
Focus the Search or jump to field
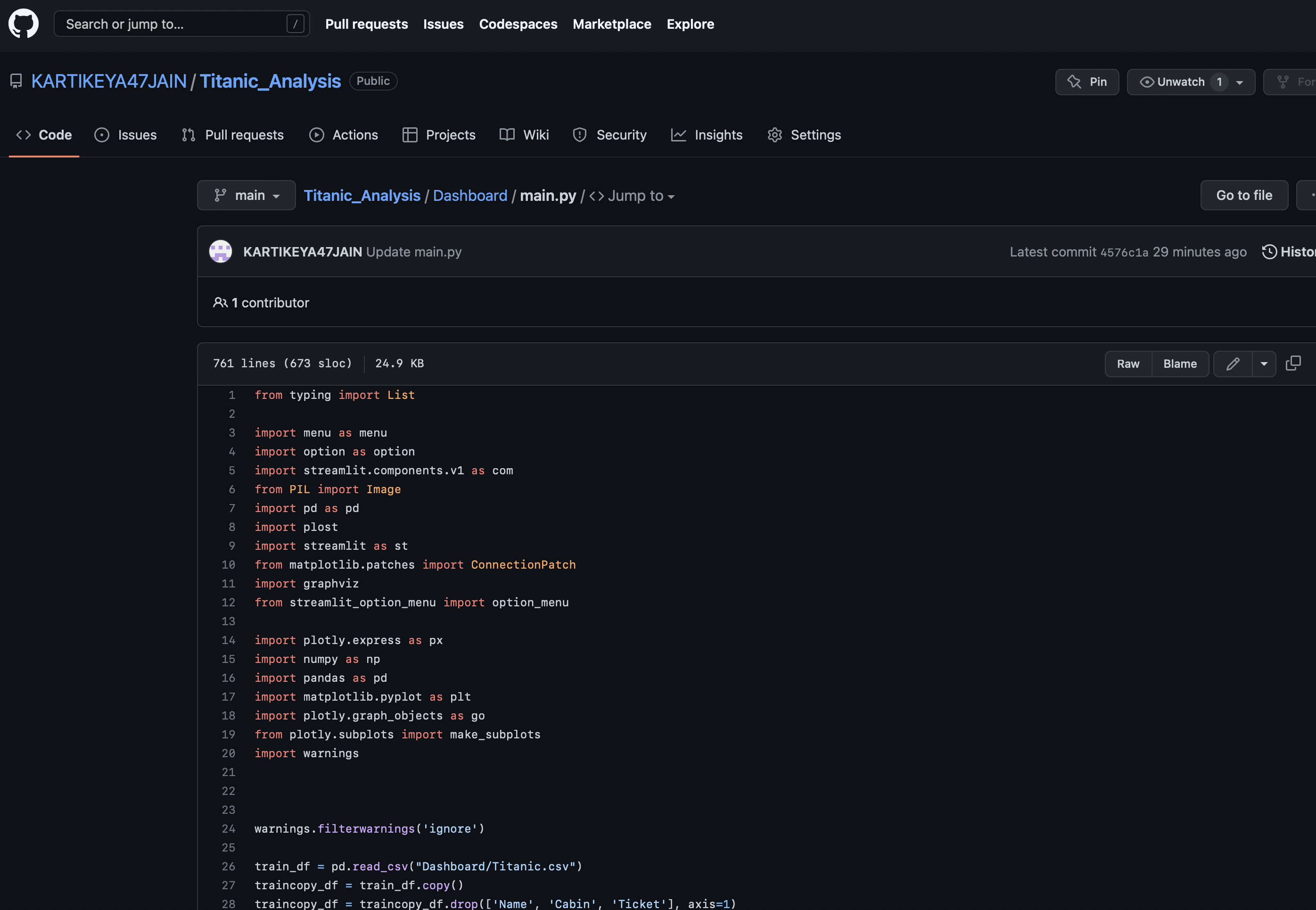coord(181,24)
